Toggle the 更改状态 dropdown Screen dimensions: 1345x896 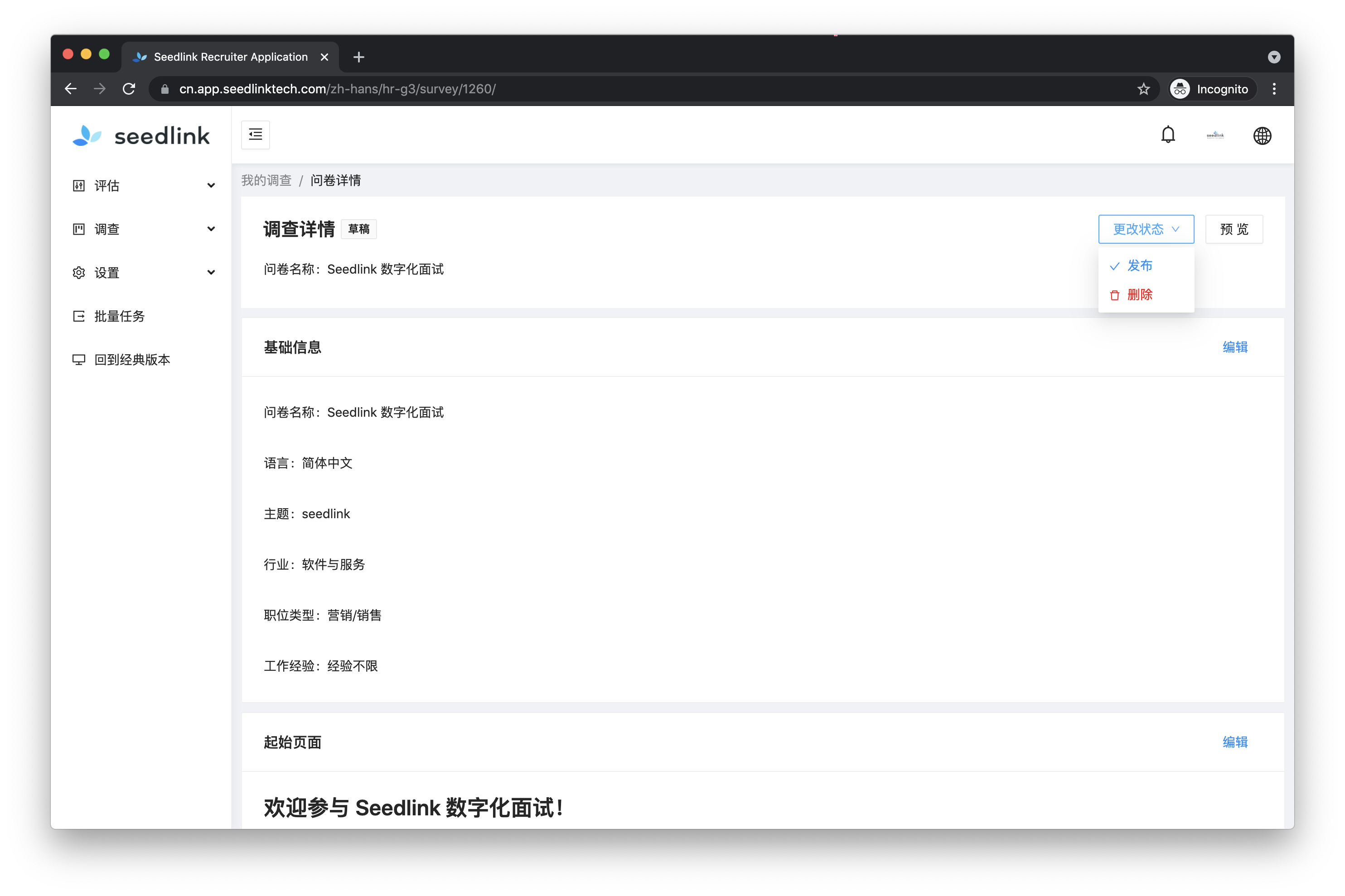[1146, 229]
